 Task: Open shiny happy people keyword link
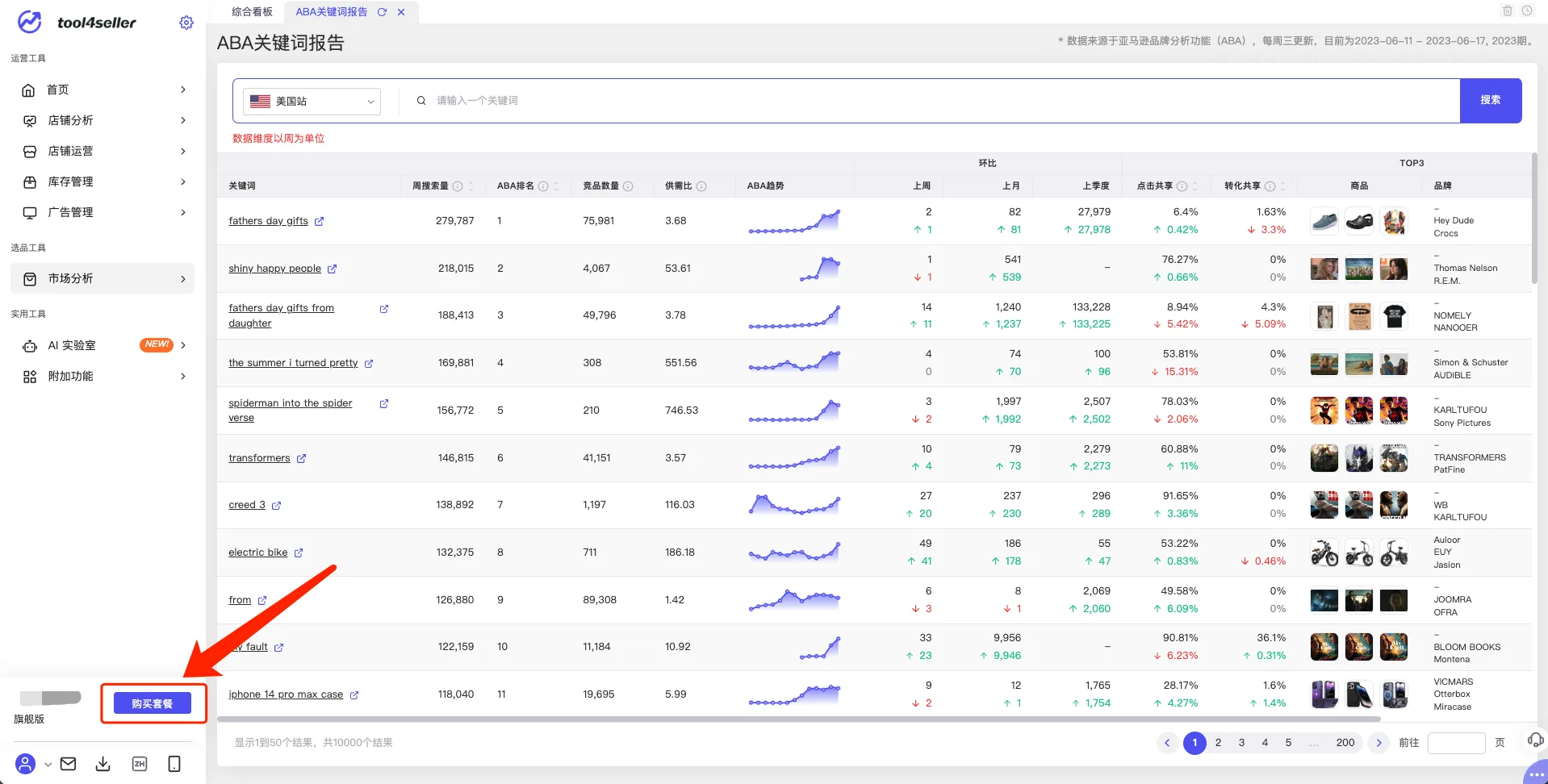274,269
